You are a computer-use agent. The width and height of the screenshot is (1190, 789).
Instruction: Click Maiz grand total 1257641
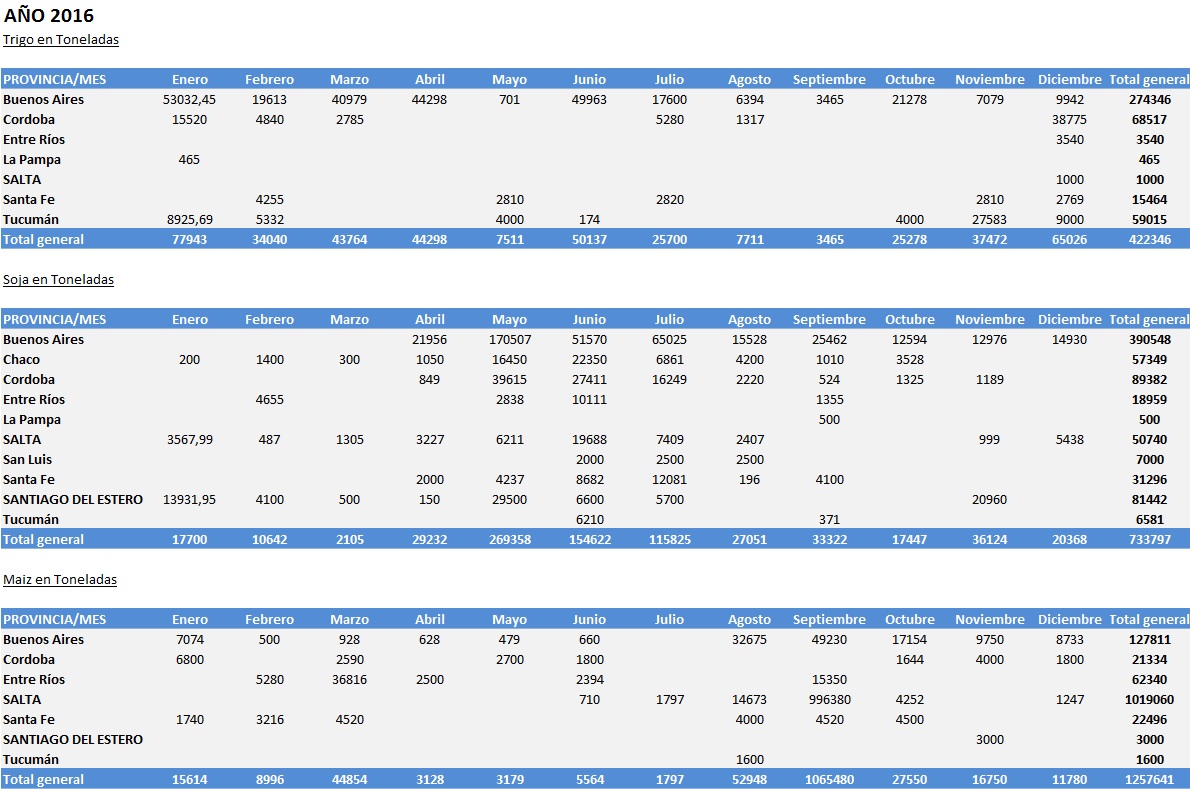tap(1150, 779)
